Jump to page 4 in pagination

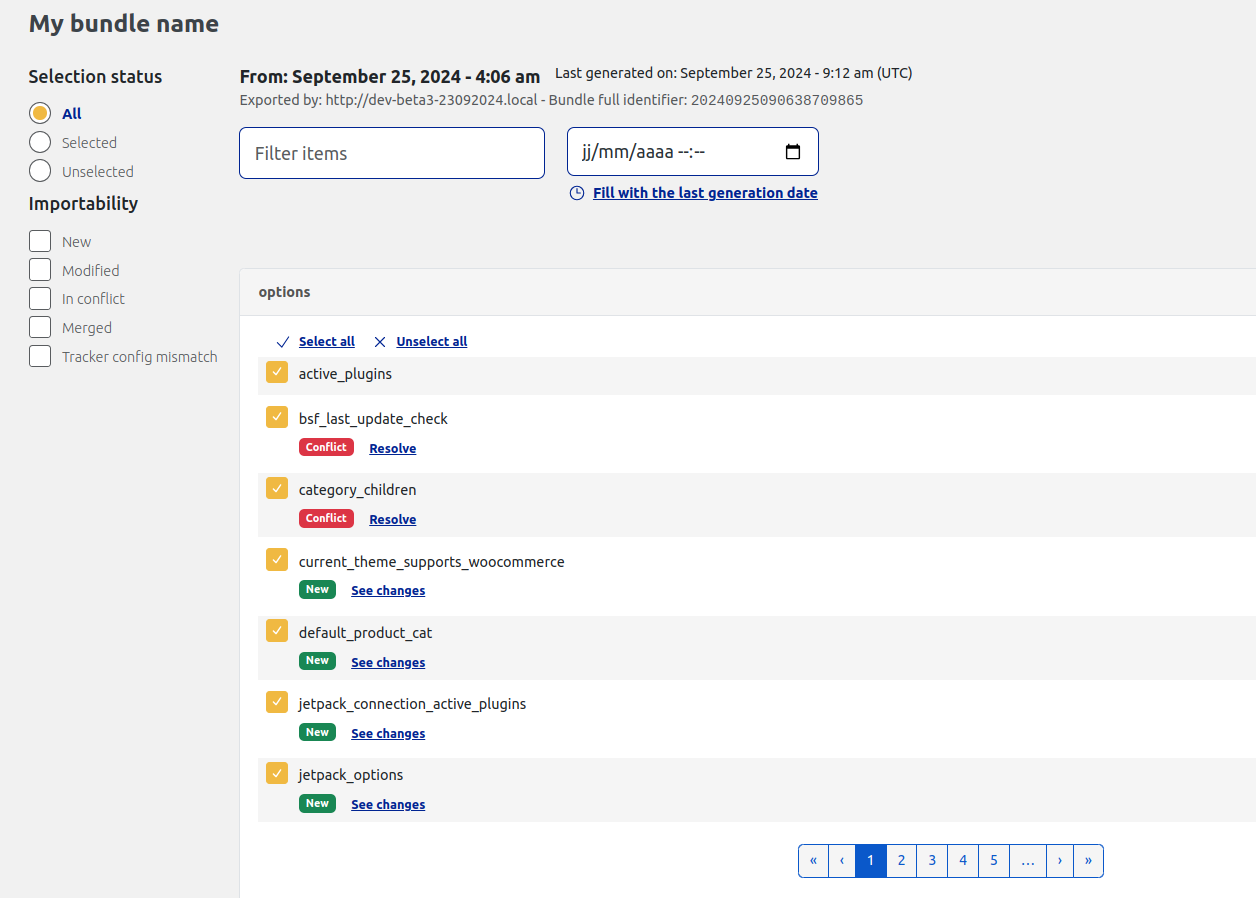tap(963, 861)
